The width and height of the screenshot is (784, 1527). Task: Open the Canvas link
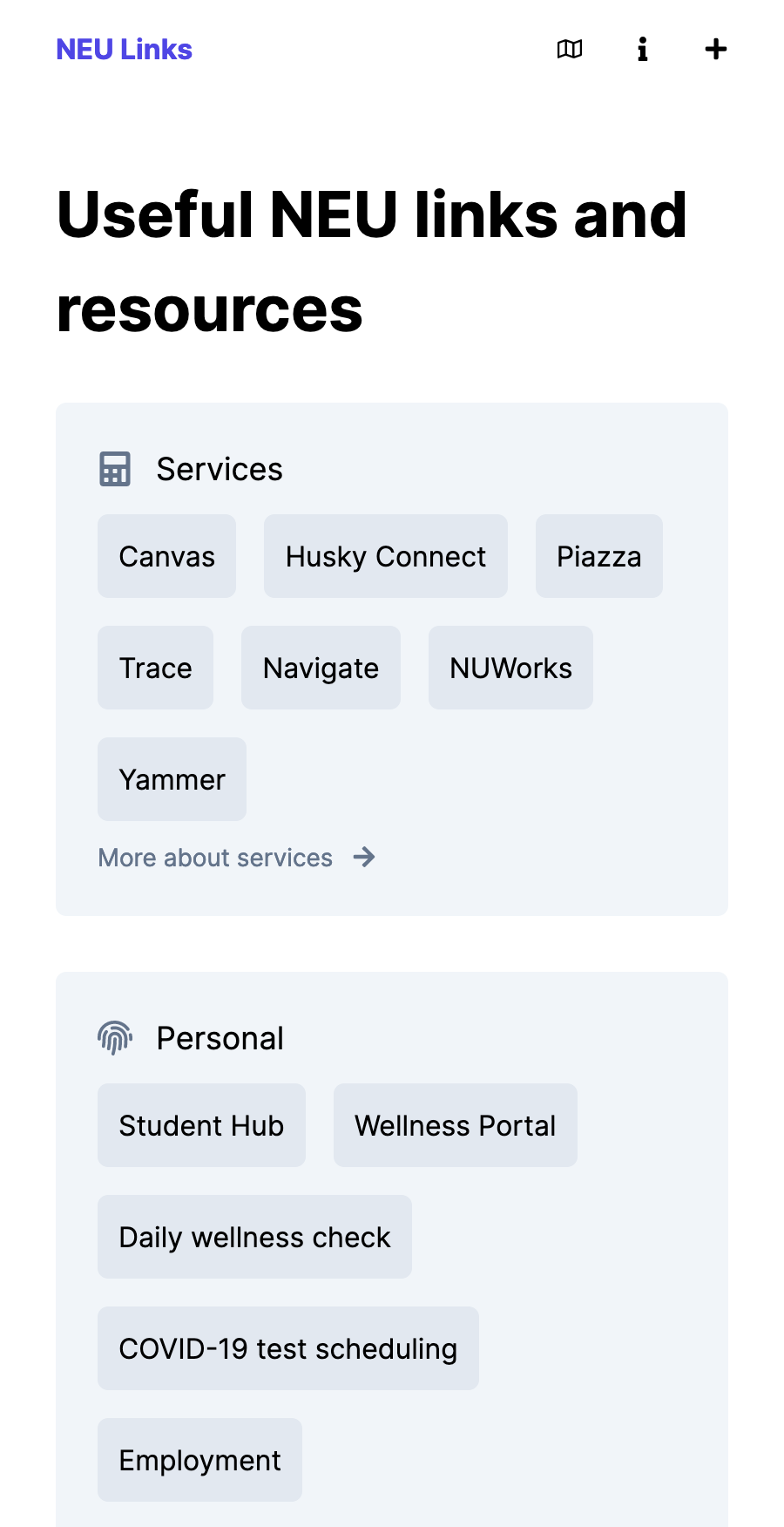pyautogui.click(x=167, y=556)
